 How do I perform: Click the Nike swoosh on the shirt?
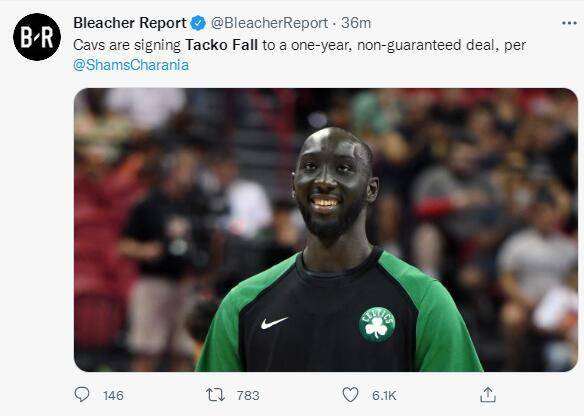274,323
